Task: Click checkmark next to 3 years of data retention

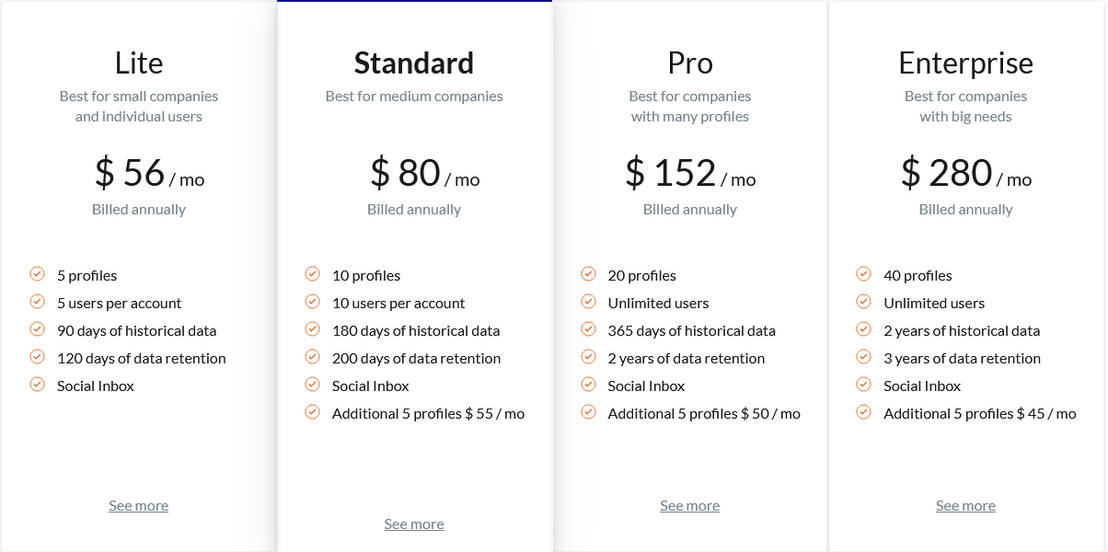Action: click(864, 357)
